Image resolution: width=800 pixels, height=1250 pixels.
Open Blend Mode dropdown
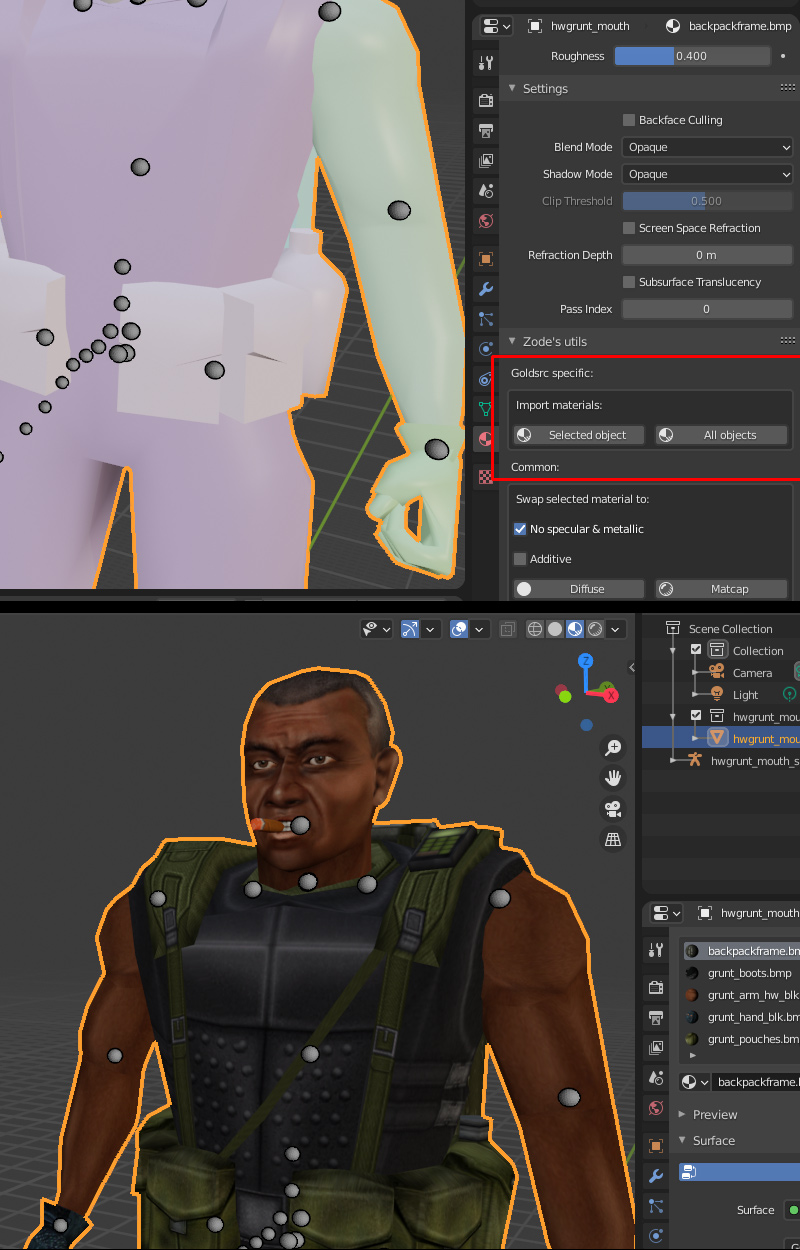708,147
